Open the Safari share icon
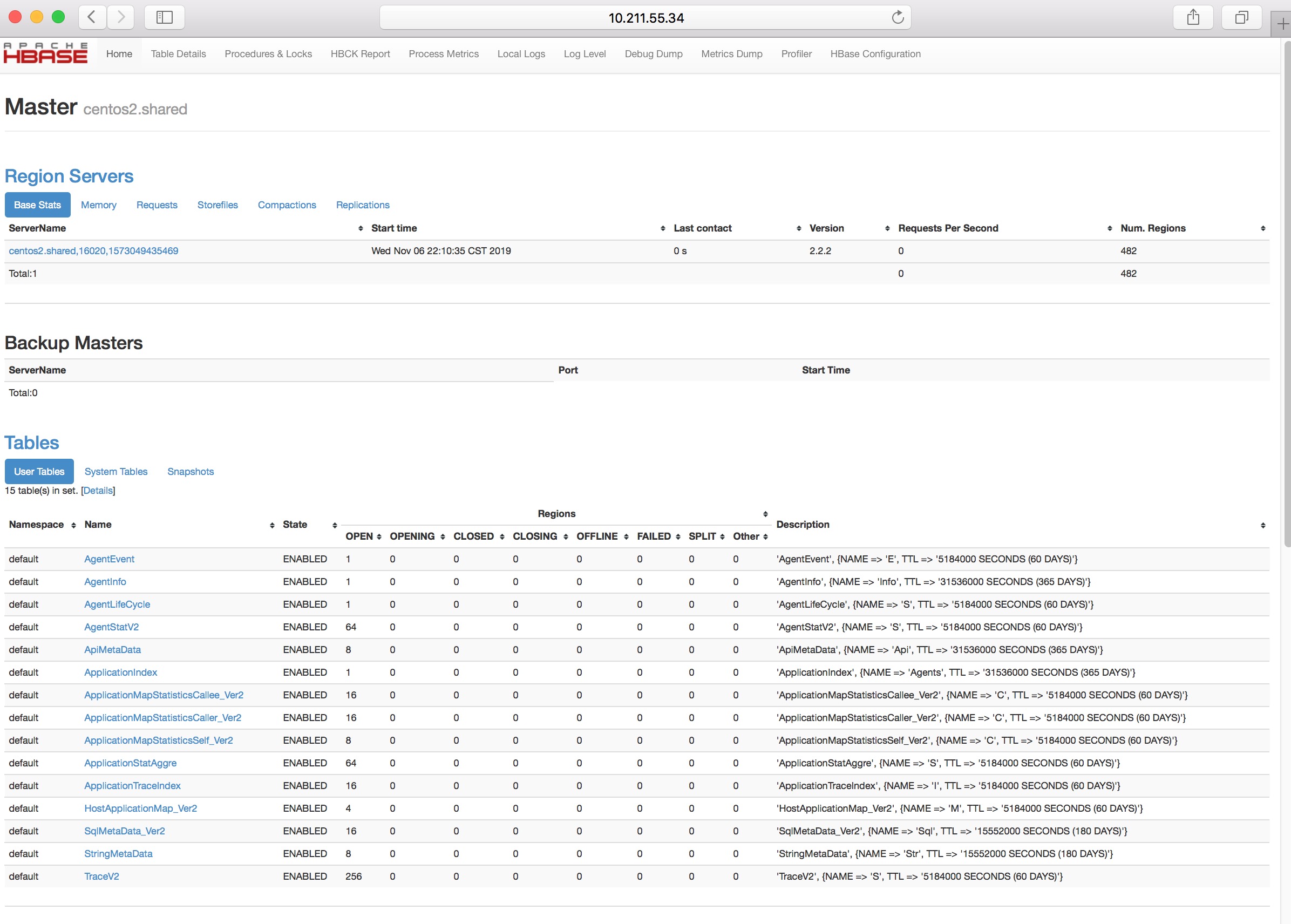 tap(1193, 18)
